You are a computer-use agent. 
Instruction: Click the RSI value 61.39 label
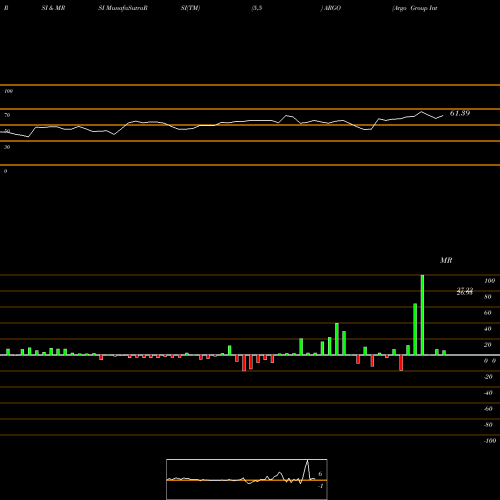(x=460, y=113)
